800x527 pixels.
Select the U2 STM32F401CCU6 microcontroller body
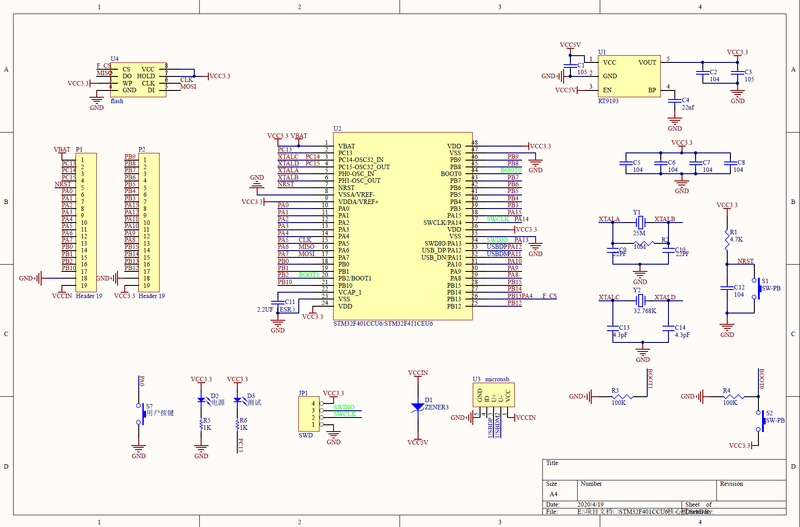[x=403, y=227]
